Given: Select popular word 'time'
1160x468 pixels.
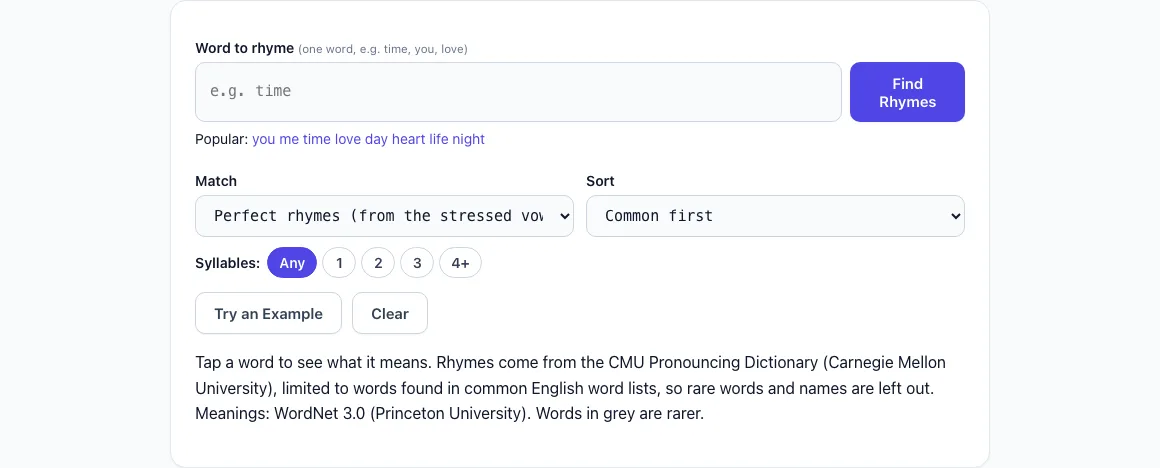Looking at the screenshot, I should pos(317,139).
